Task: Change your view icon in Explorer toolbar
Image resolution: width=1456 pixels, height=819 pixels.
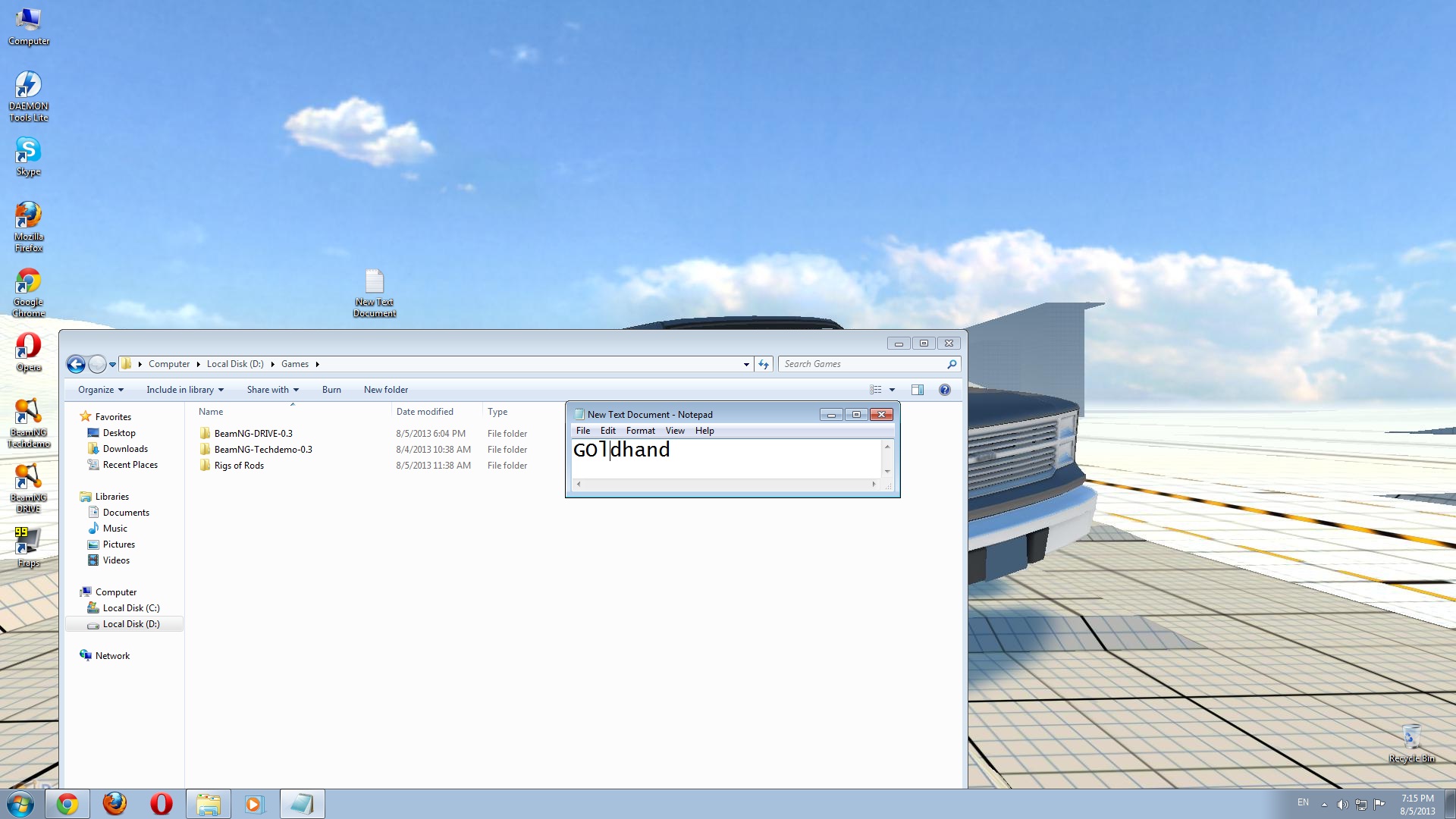Action: coord(876,390)
